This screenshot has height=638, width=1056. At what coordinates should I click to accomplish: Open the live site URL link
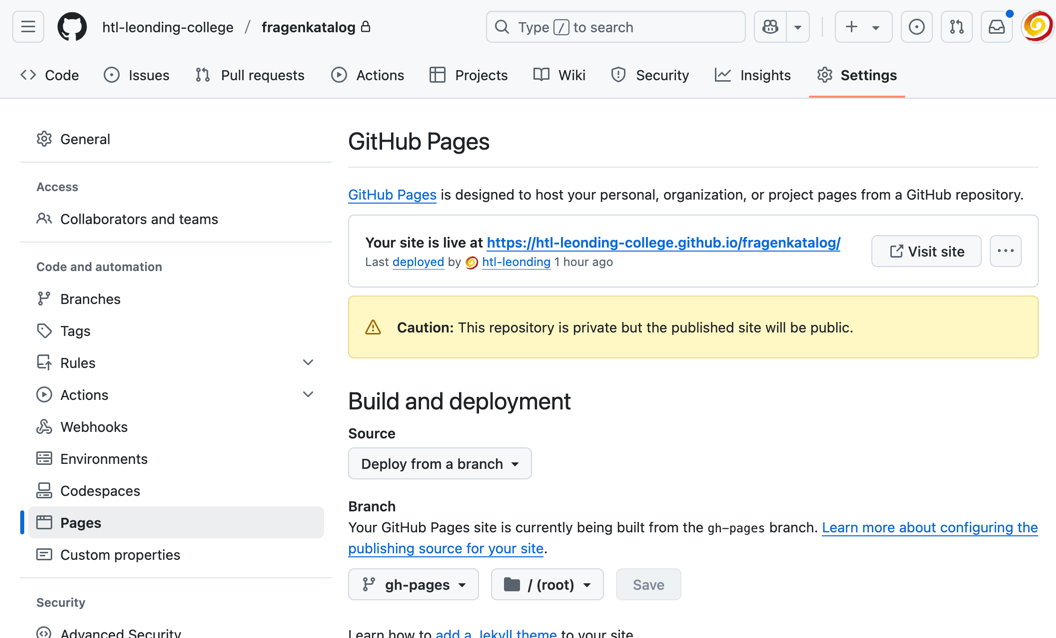(x=663, y=242)
